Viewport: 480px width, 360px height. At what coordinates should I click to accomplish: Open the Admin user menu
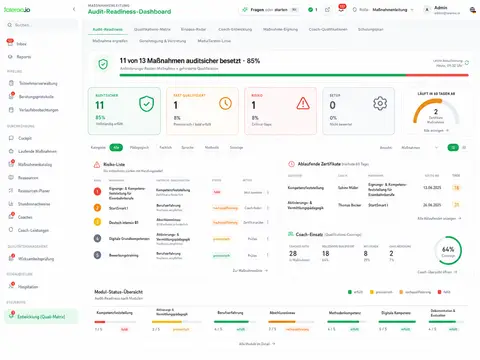coord(443,10)
